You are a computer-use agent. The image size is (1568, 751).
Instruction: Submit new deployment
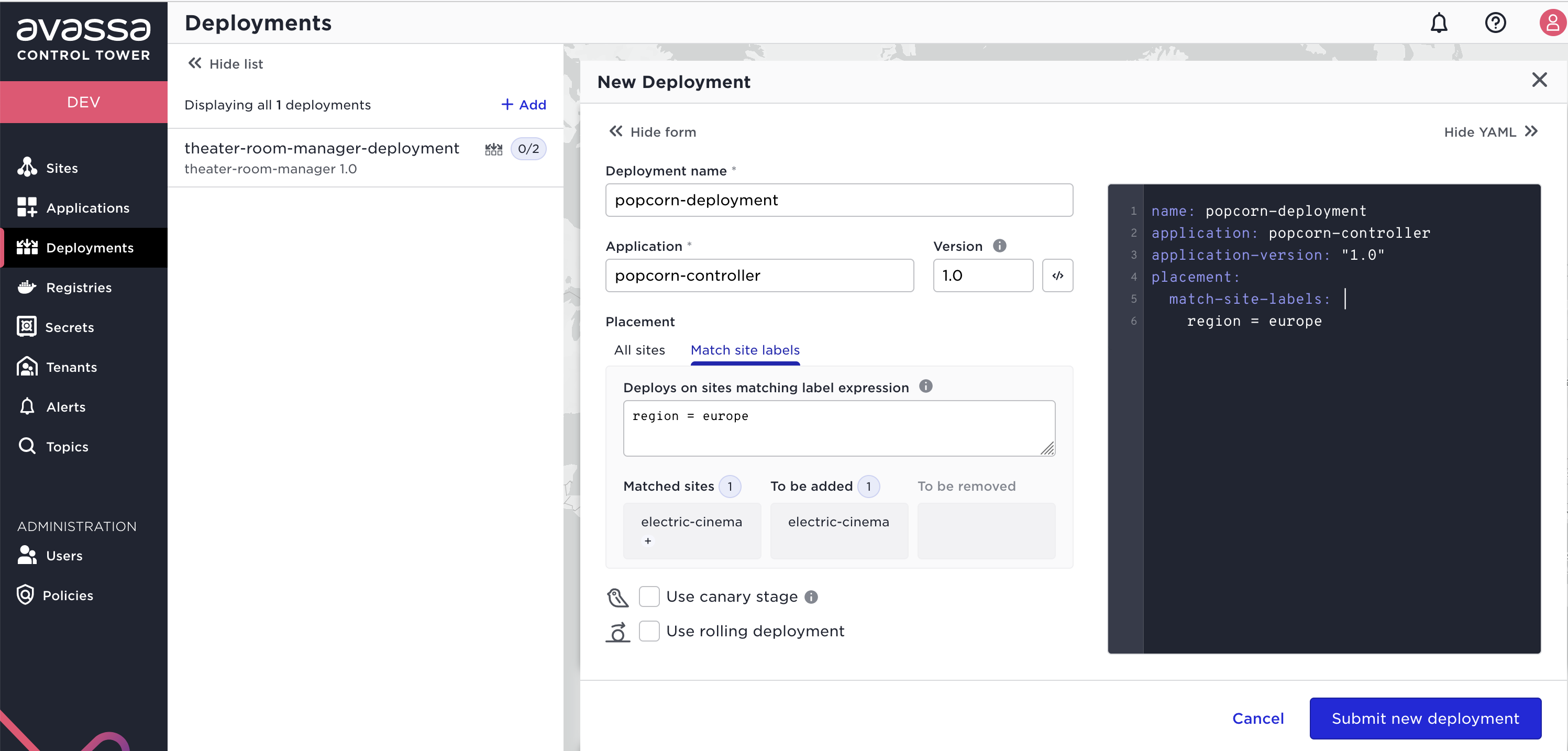point(1425,718)
